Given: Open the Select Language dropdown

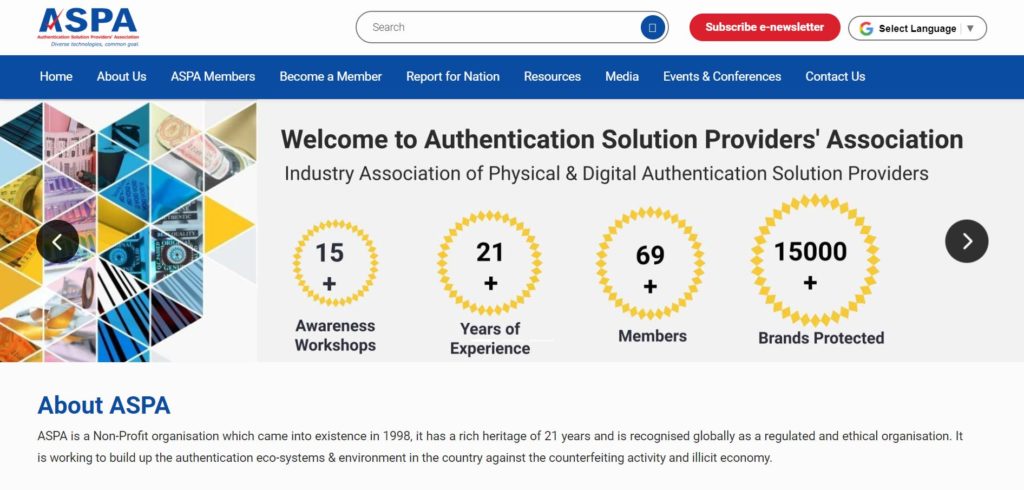Looking at the screenshot, I should pyautogui.click(x=918, y=28).
